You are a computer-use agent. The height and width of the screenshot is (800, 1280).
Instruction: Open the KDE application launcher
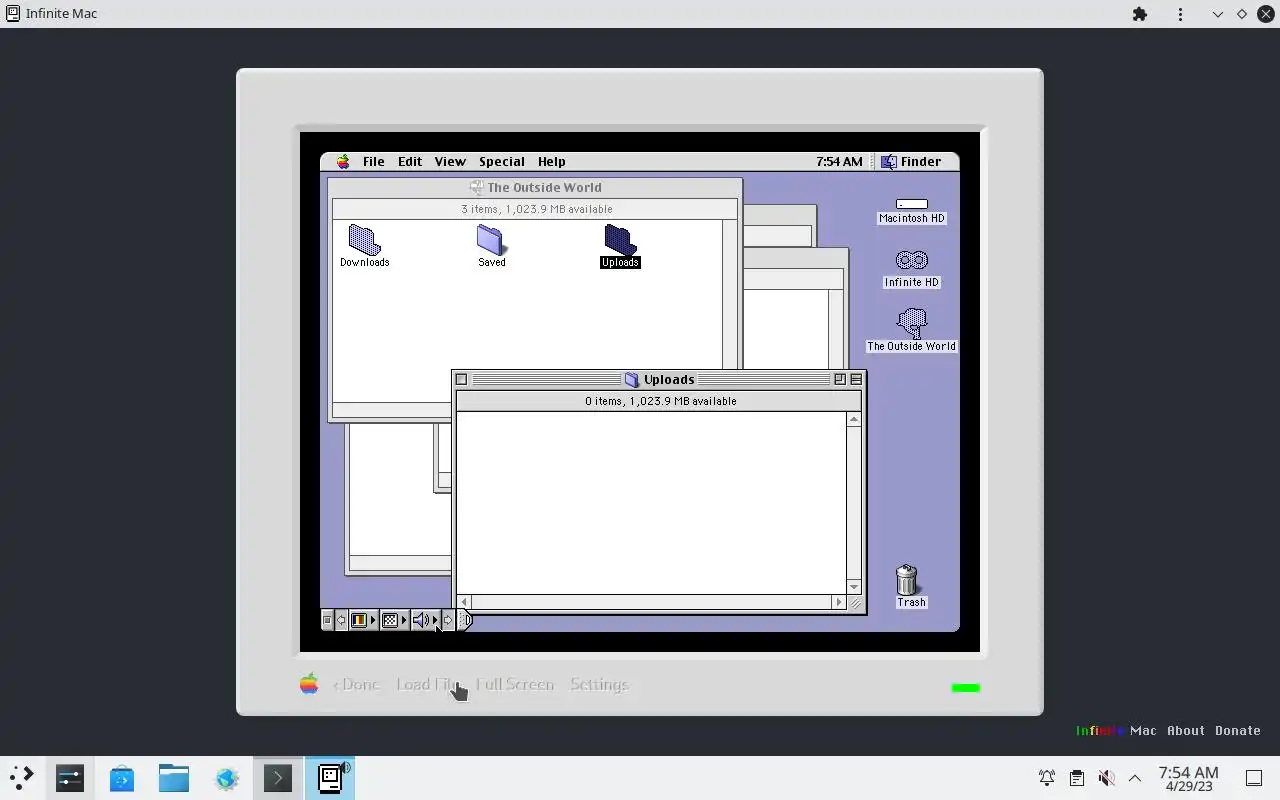[x=21, y=777]
